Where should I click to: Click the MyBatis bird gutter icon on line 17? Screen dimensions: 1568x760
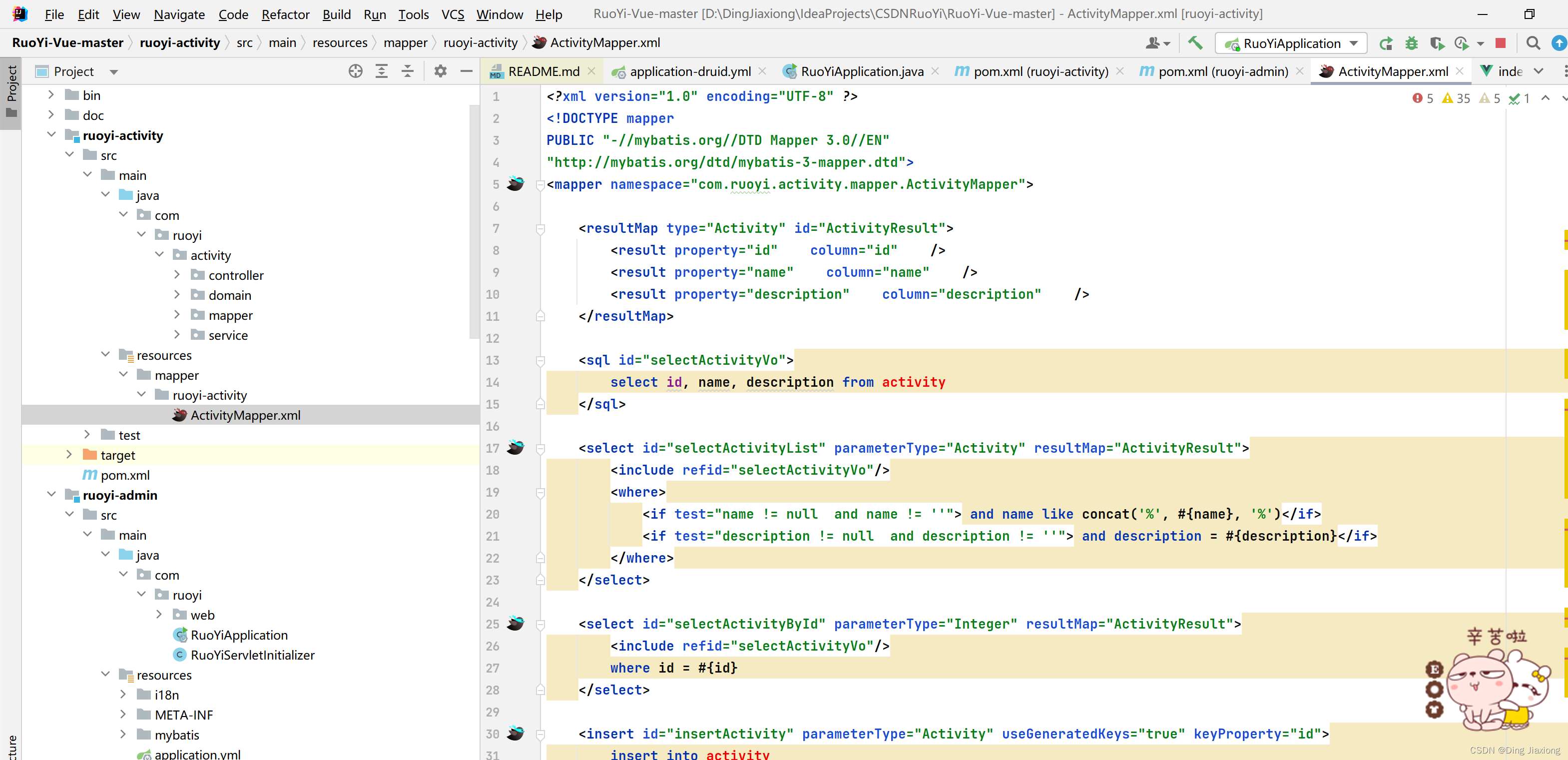point(516,448)
